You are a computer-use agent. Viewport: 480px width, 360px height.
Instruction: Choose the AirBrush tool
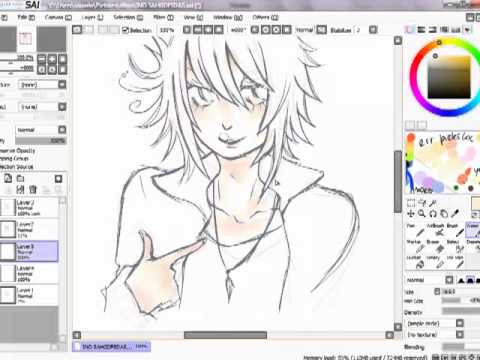point(436,230)
